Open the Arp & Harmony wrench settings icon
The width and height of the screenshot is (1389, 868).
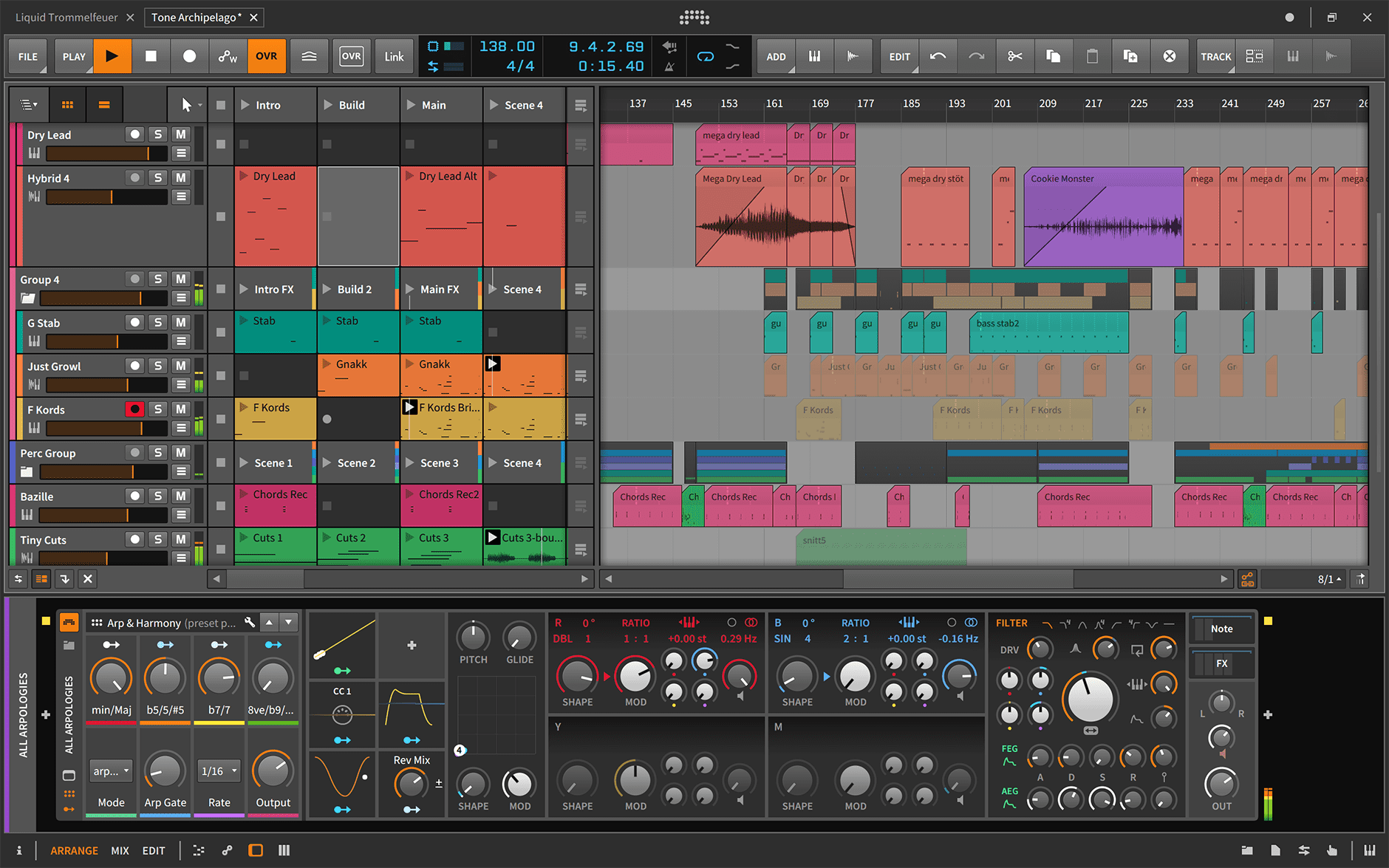point(249,623)
